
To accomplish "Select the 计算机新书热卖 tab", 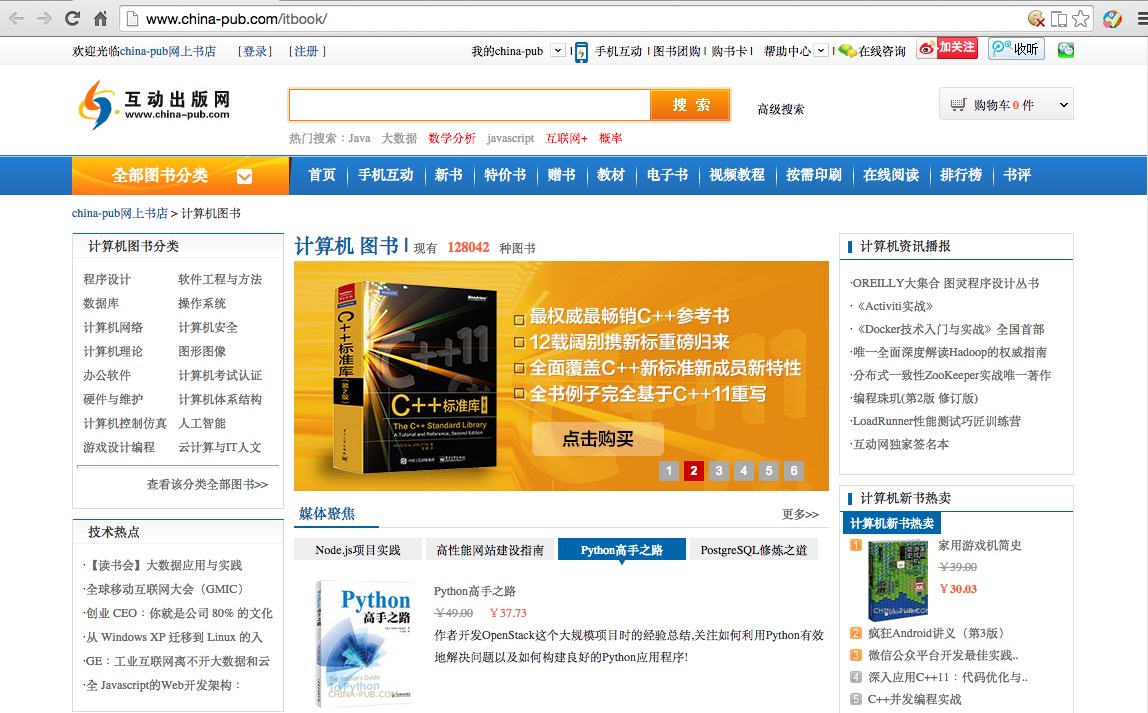I will pos(892,523).
